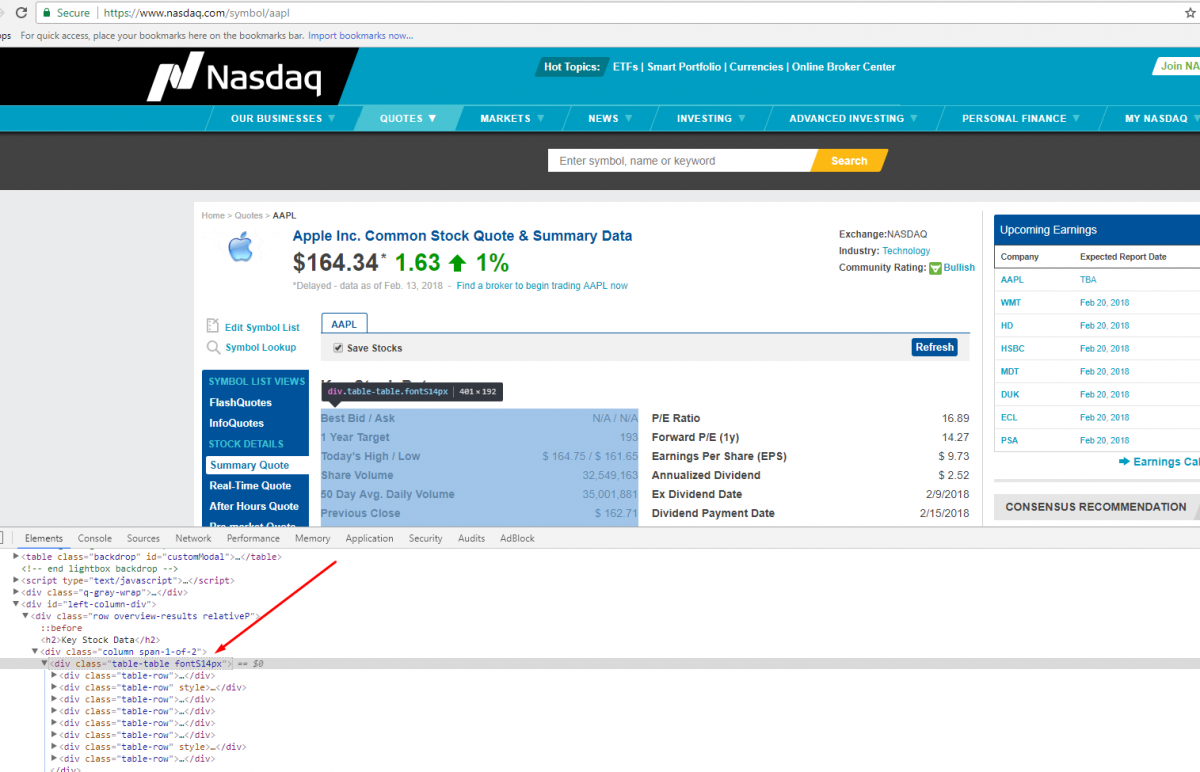Switch to the Console tab in DevTools
The width and height of the screenshot is (1200, 772).
(94, 537)
